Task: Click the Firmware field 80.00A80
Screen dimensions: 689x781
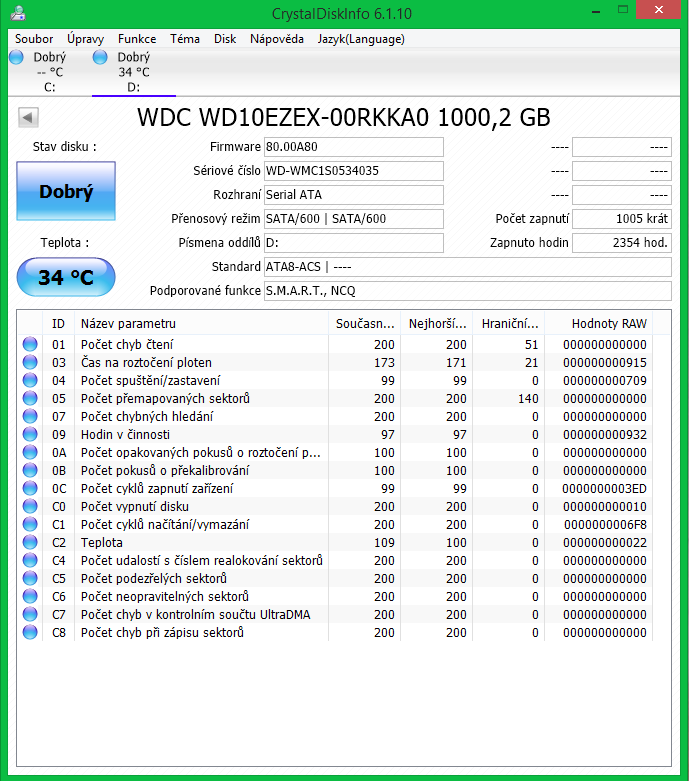Action: (x=354, y=147)
